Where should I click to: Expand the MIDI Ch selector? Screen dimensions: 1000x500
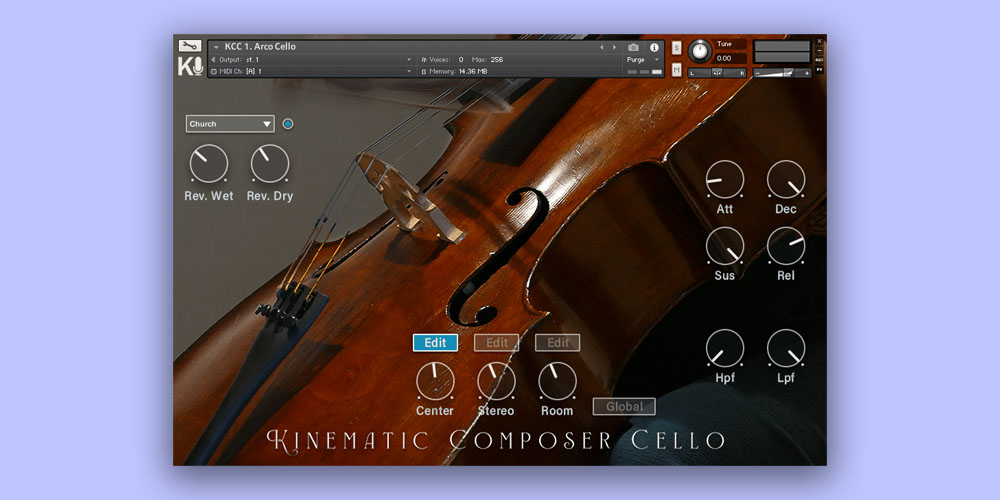point(310,71)
